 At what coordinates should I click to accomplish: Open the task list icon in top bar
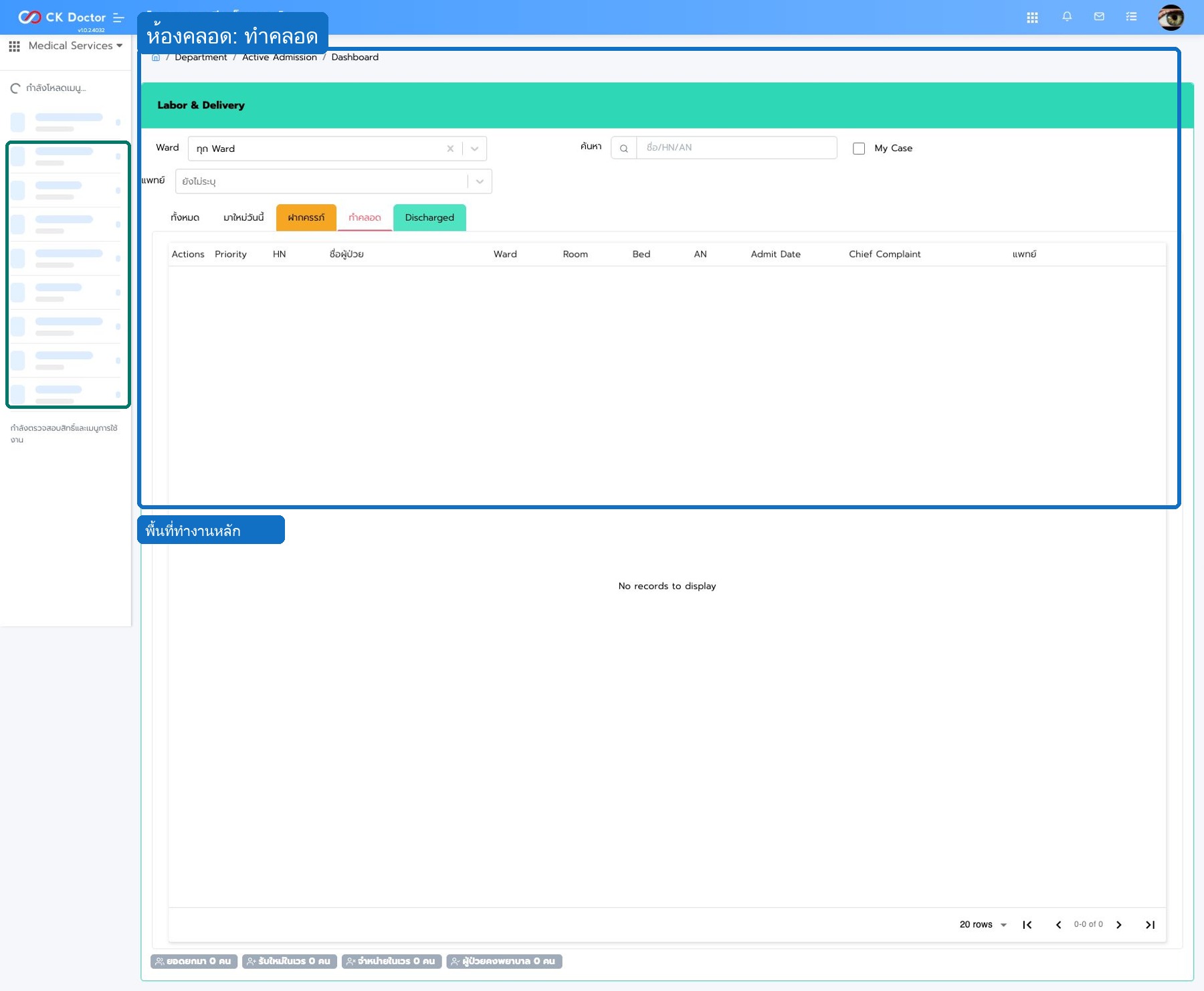tap(1131, 17)
